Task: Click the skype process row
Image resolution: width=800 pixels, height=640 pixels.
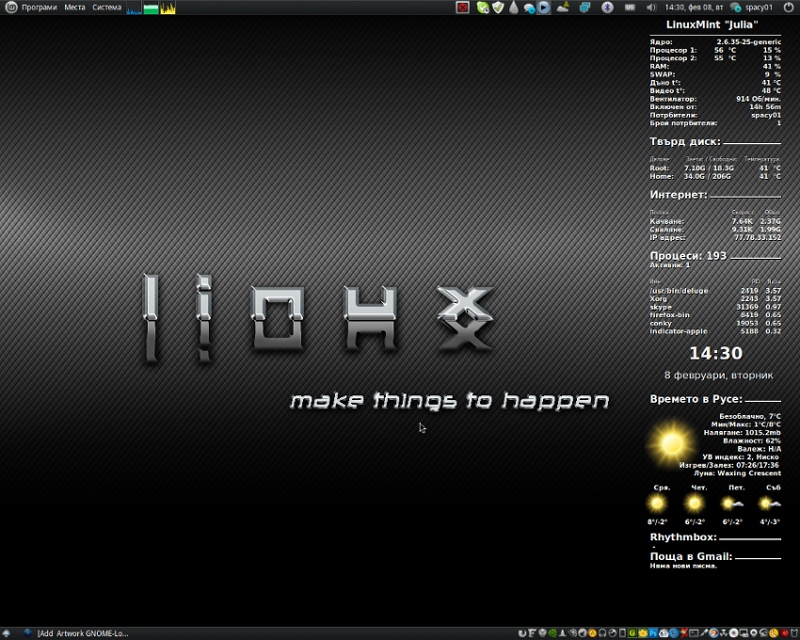Action: pos(715,307)
